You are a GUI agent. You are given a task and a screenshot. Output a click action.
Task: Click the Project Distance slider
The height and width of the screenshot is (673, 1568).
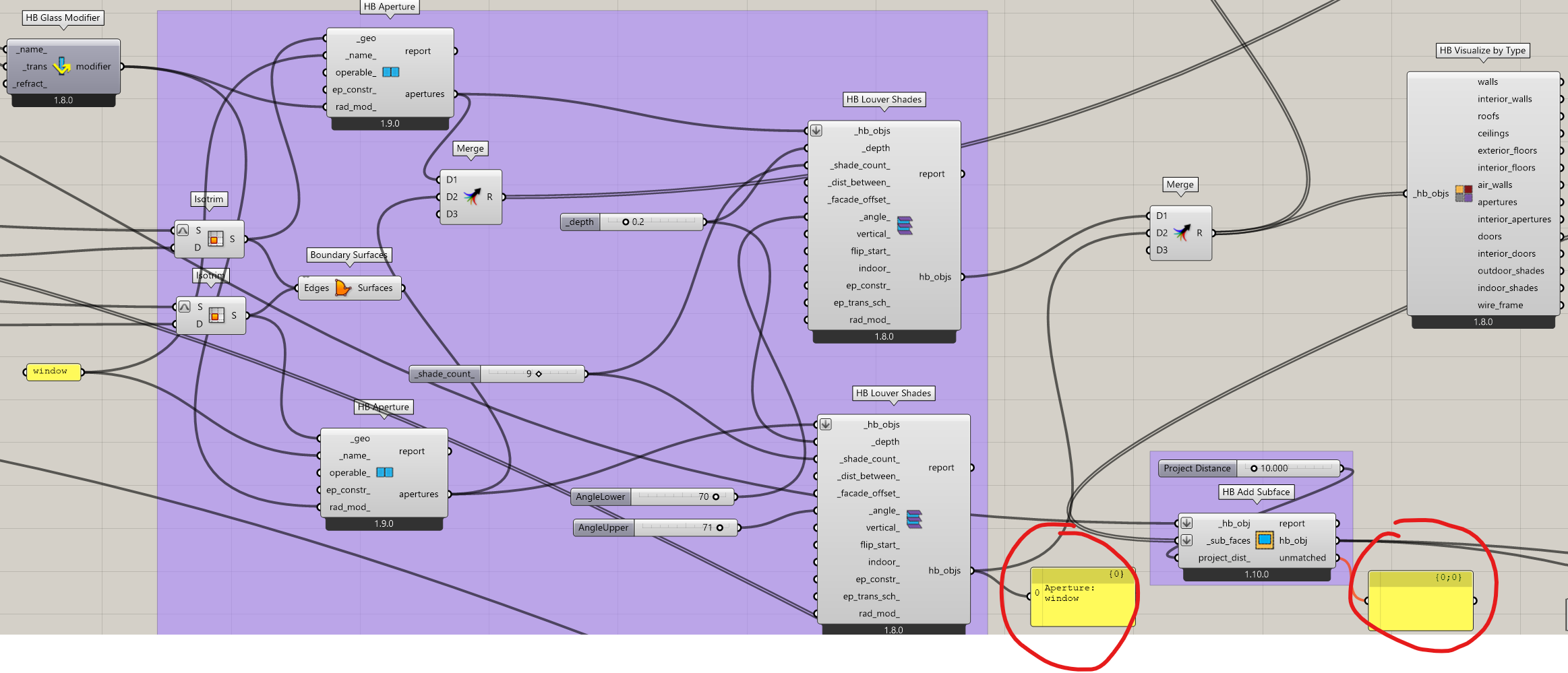click(x=1253, y=468)
